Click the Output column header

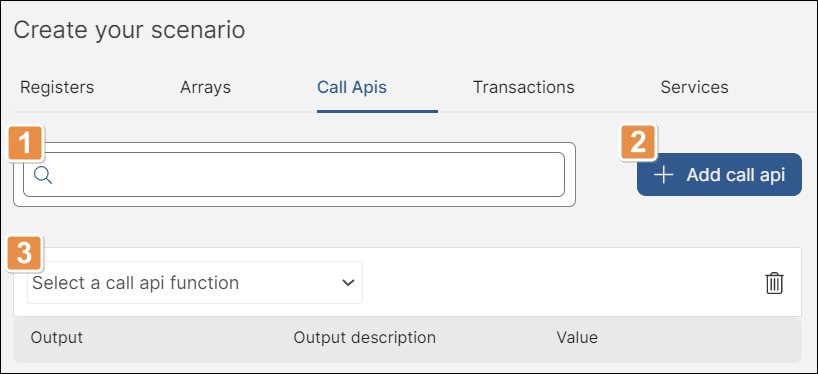tap(57, 337)
